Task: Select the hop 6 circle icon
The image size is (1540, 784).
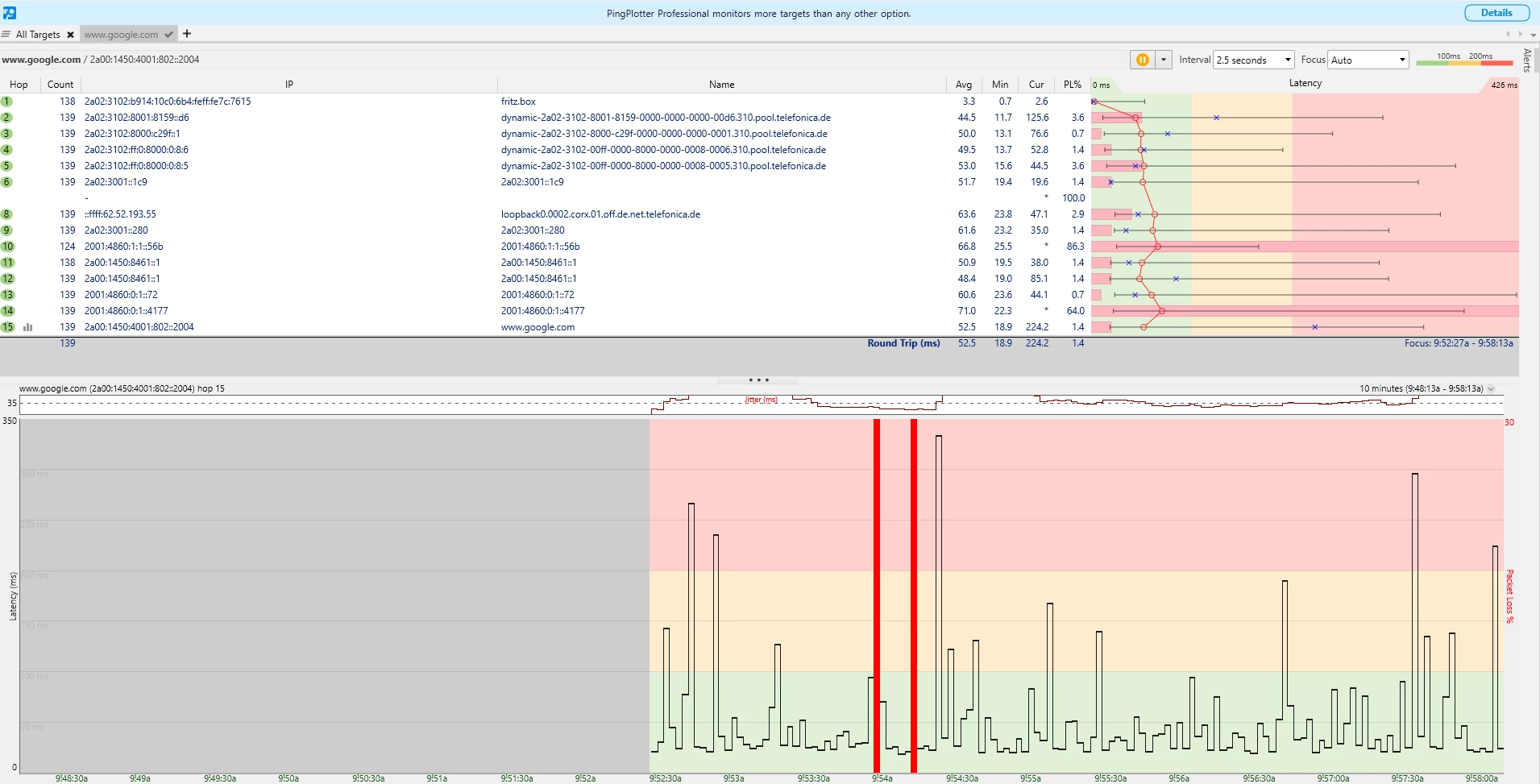Action: pyautogui.click(x=6, y=182)
